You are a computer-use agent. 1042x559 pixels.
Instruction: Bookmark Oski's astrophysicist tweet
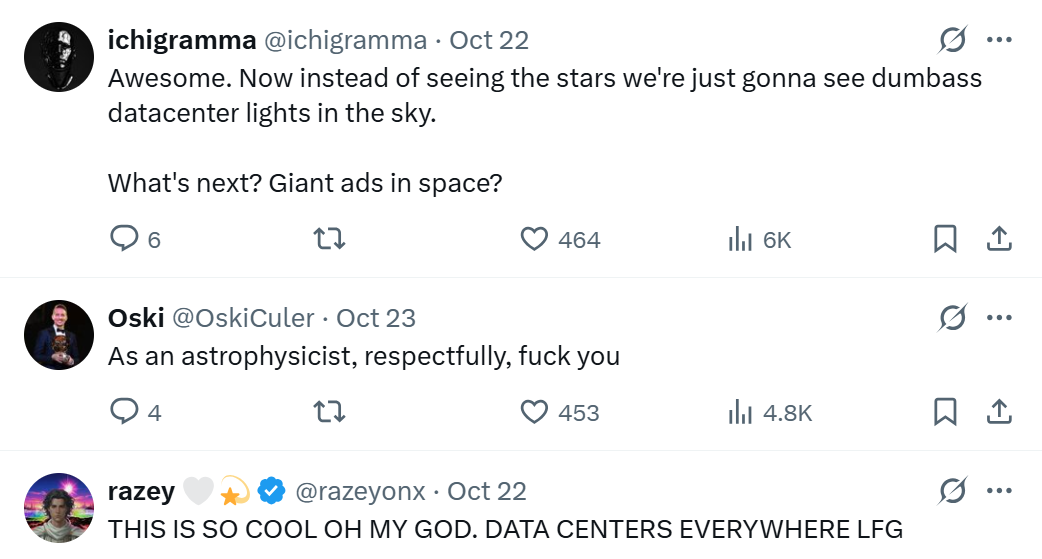pyautogui.click(x=945, y=412)
